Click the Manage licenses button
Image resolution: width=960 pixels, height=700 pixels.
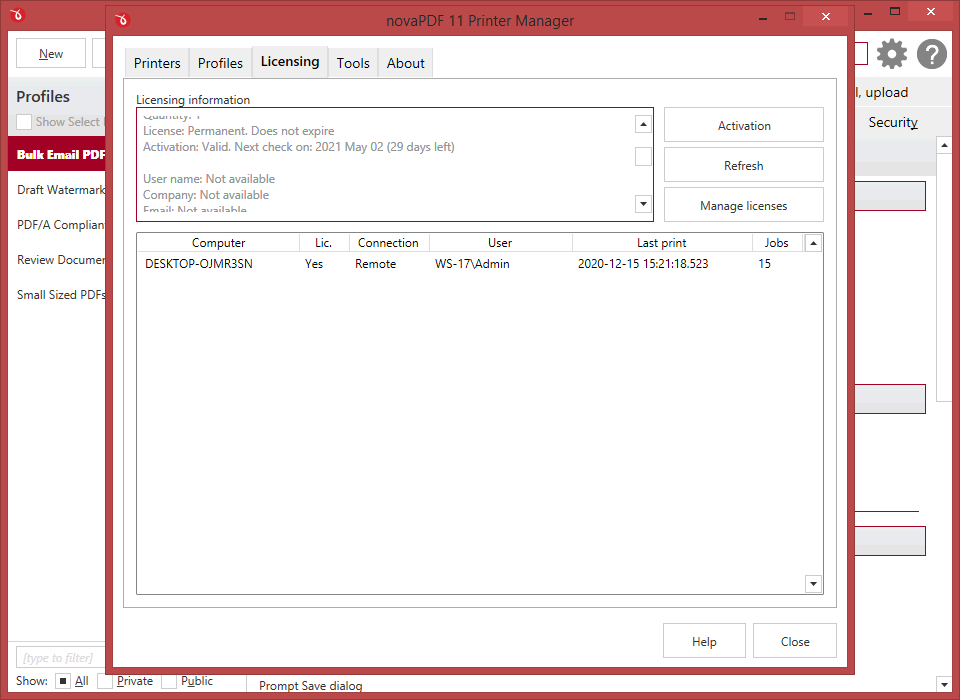click(743, 206)
